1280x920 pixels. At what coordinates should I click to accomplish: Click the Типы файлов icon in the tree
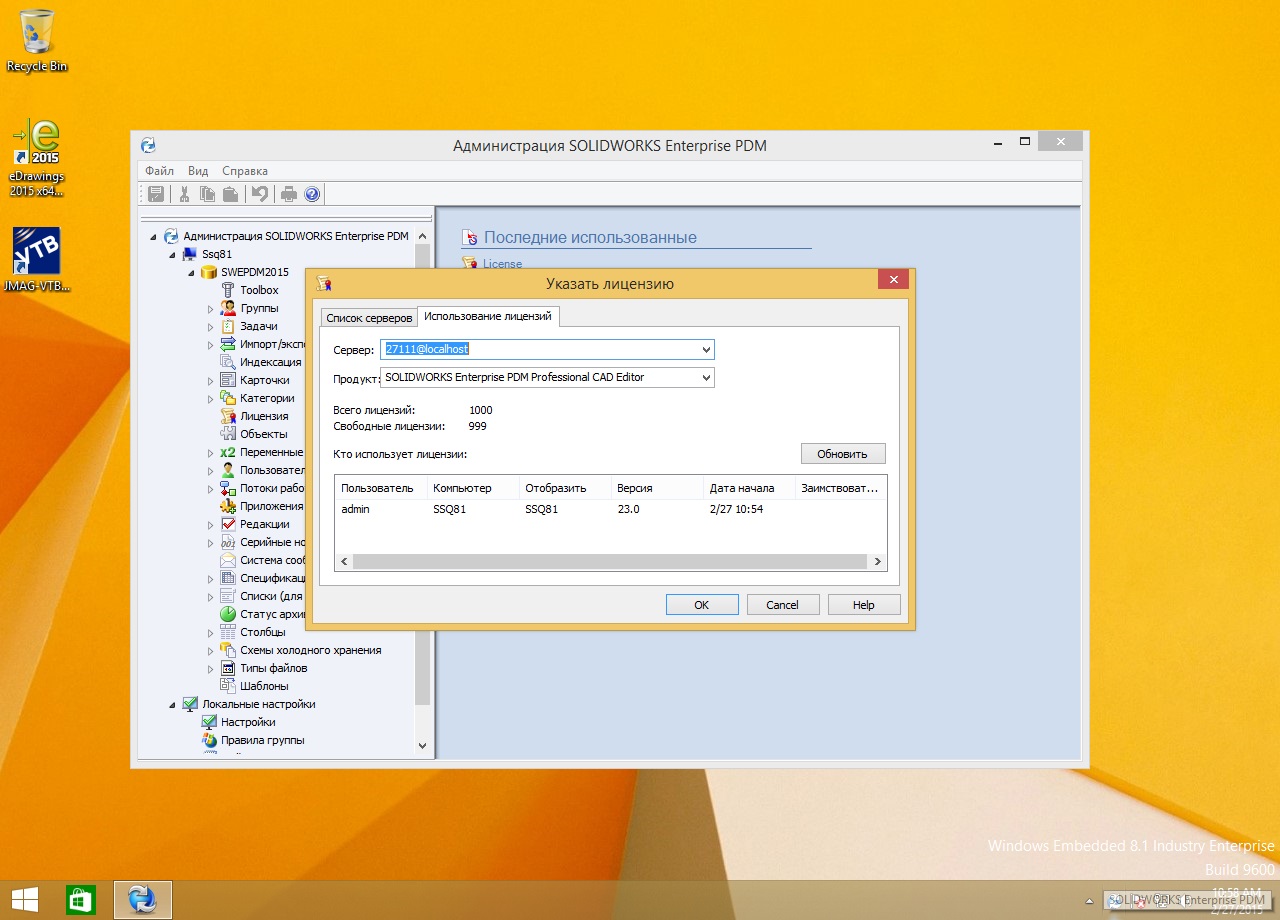228,668
